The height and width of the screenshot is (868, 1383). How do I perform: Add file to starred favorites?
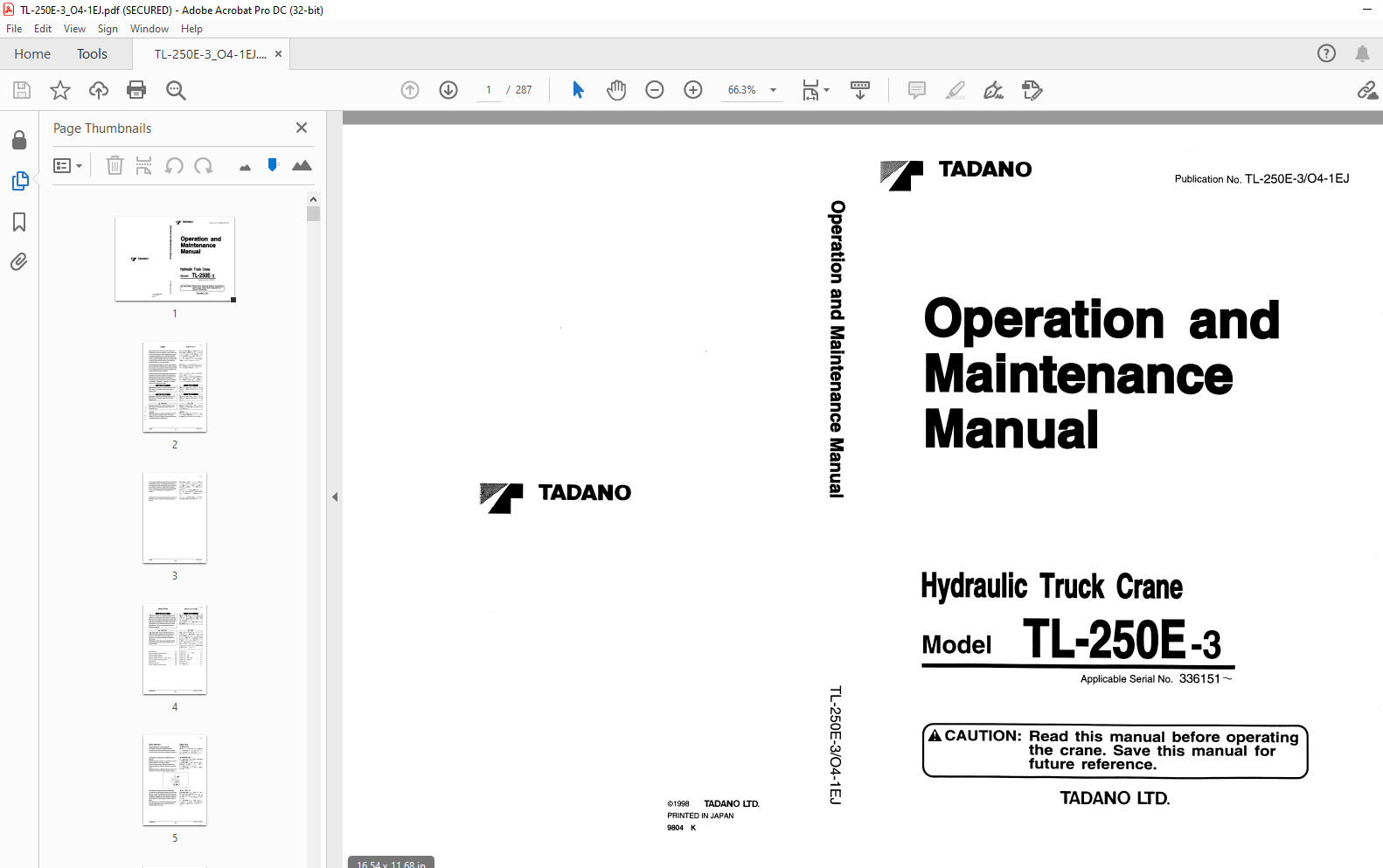(60, 90)
